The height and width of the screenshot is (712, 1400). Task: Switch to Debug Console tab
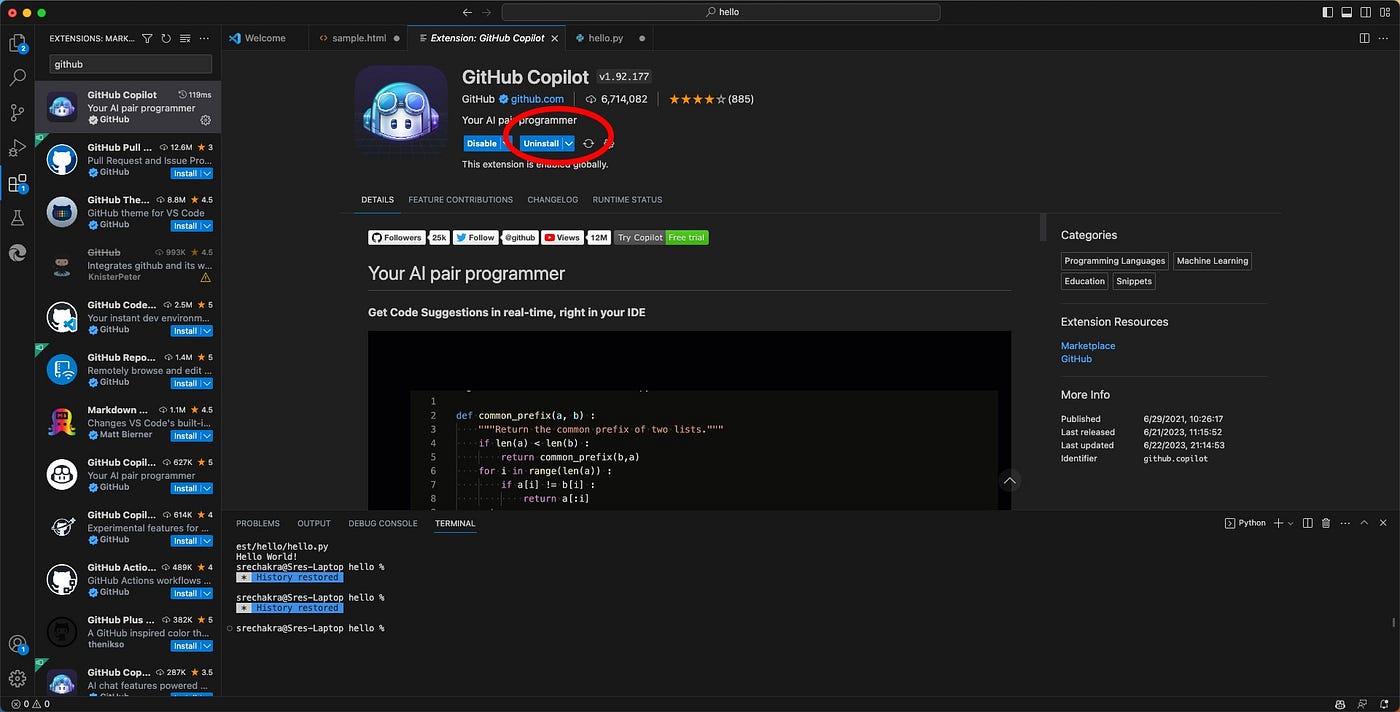[383, 523]
